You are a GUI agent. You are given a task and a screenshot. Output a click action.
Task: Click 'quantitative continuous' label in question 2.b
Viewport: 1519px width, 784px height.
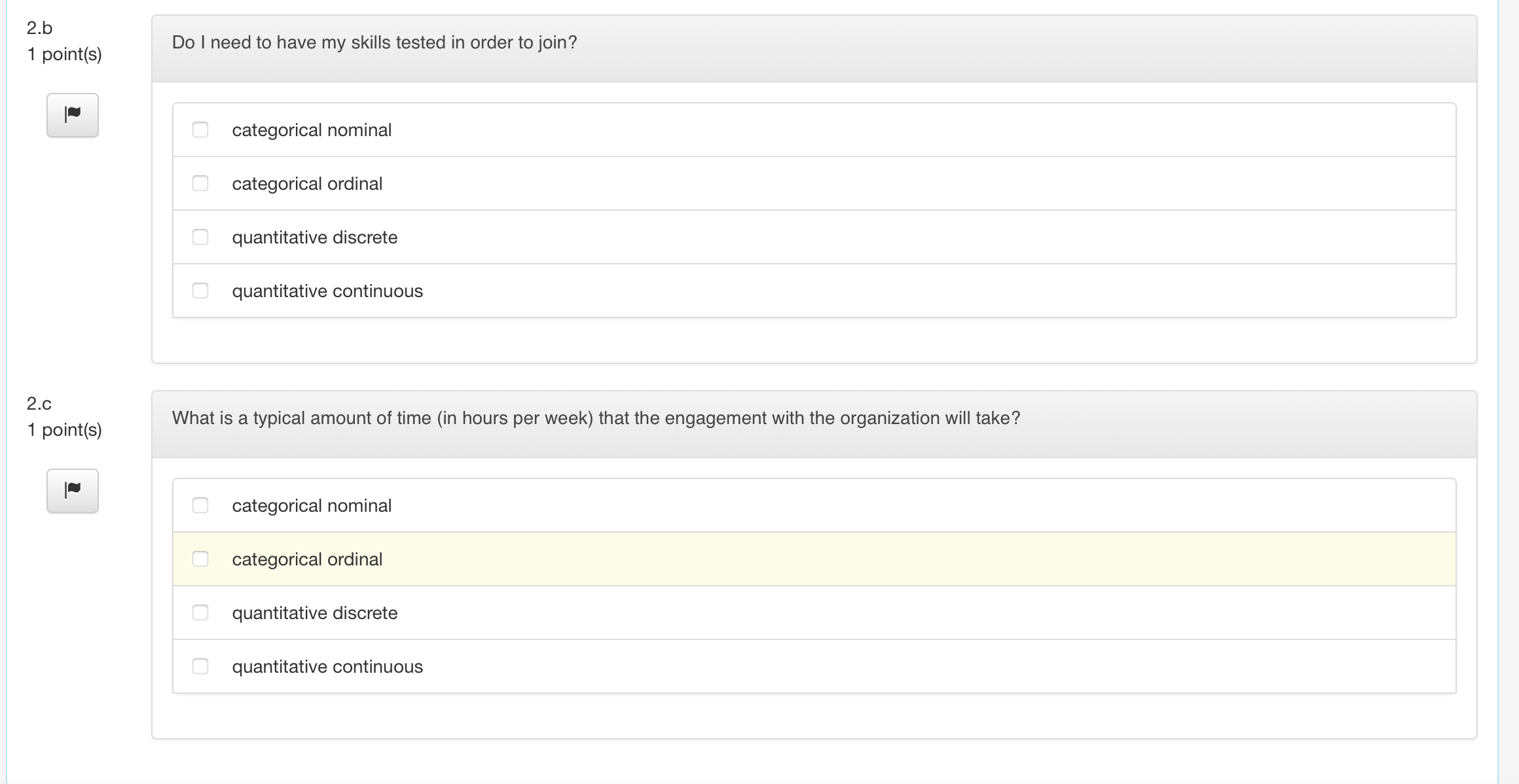click(327, 291)
